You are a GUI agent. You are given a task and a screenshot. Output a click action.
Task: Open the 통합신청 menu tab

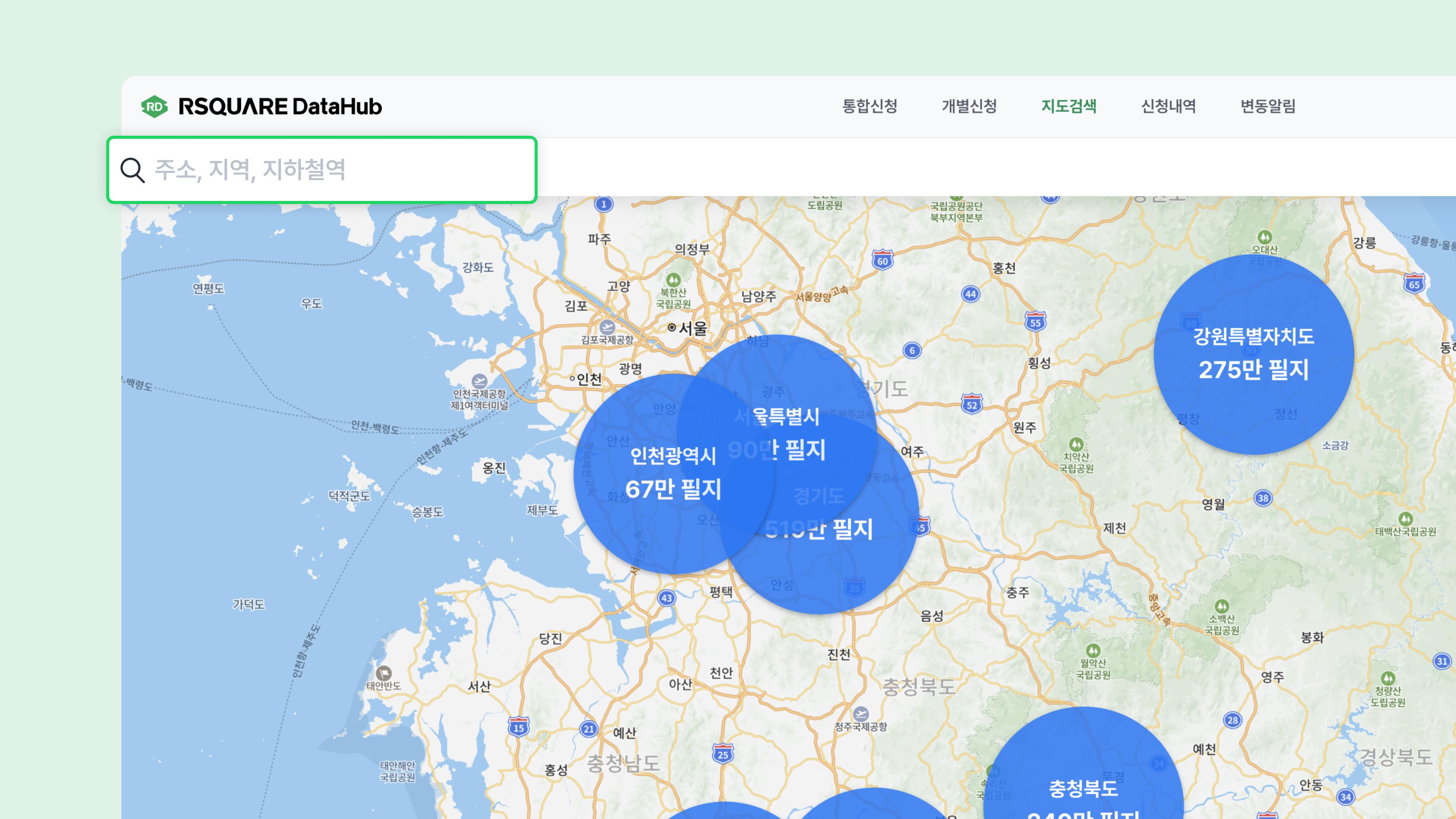pyautogui.click(x=870, y=106)
